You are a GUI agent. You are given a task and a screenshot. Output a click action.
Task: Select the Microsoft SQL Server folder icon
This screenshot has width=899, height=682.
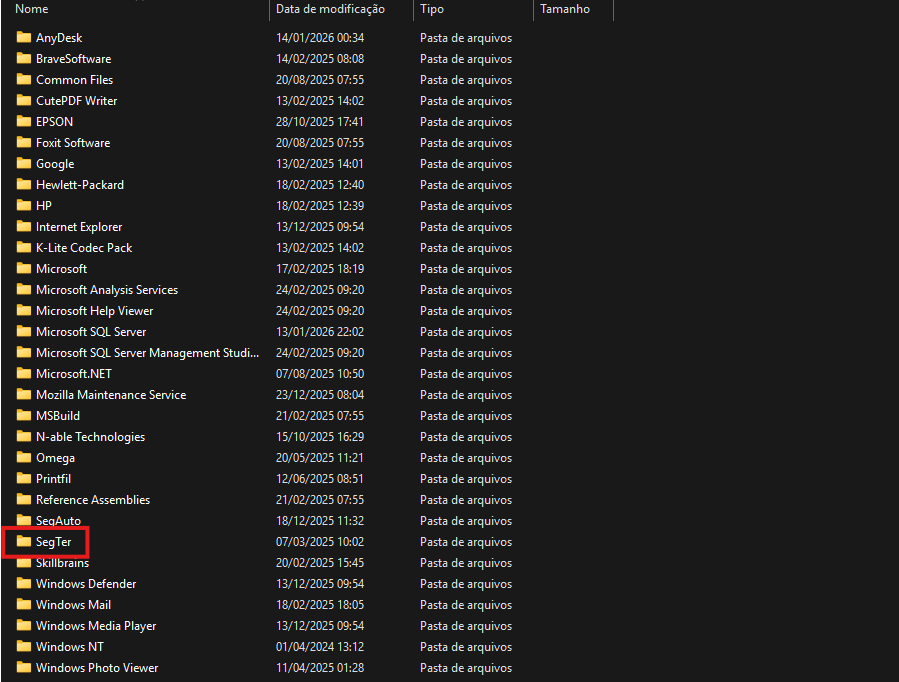[24, 332]
